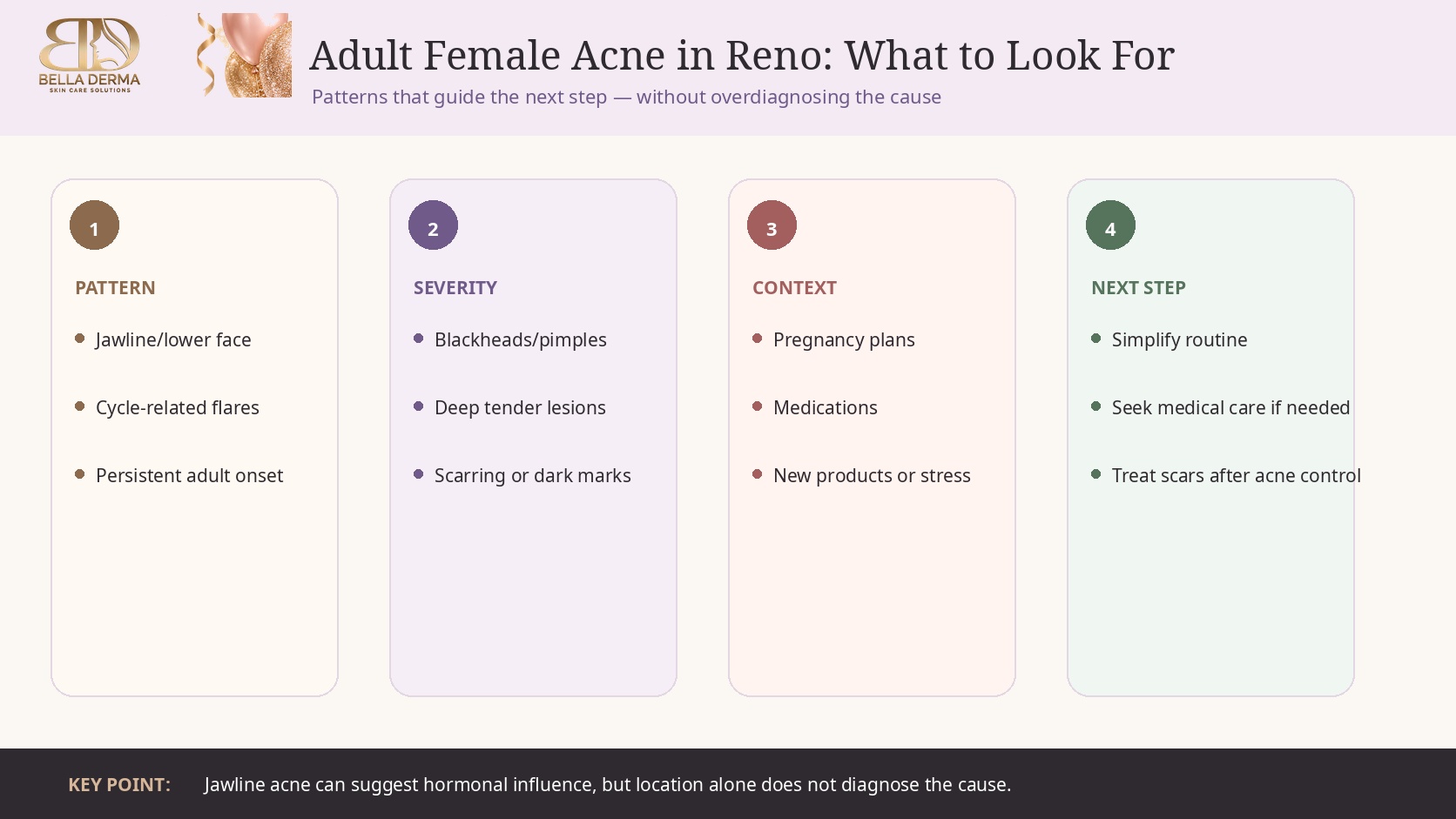Click 'Pregnancy plans' bullet text
This screenshot has height=819, width=1456.
point(844,339)
